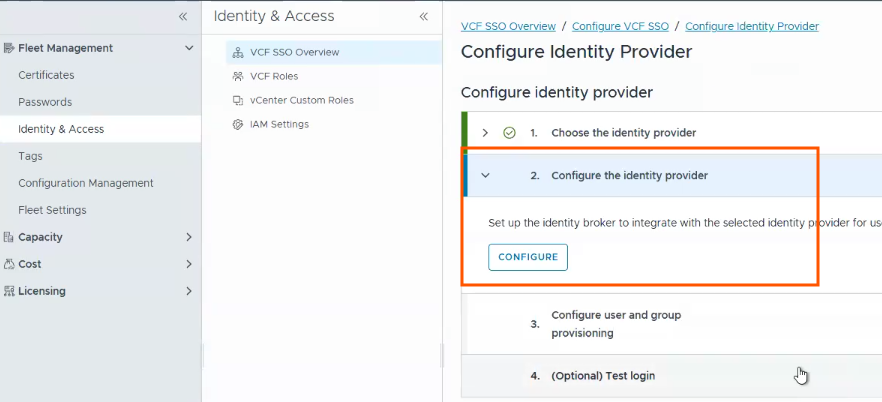Click the Cost label
The width and height of the screenshot is (882, 402).
pos(29,264)
